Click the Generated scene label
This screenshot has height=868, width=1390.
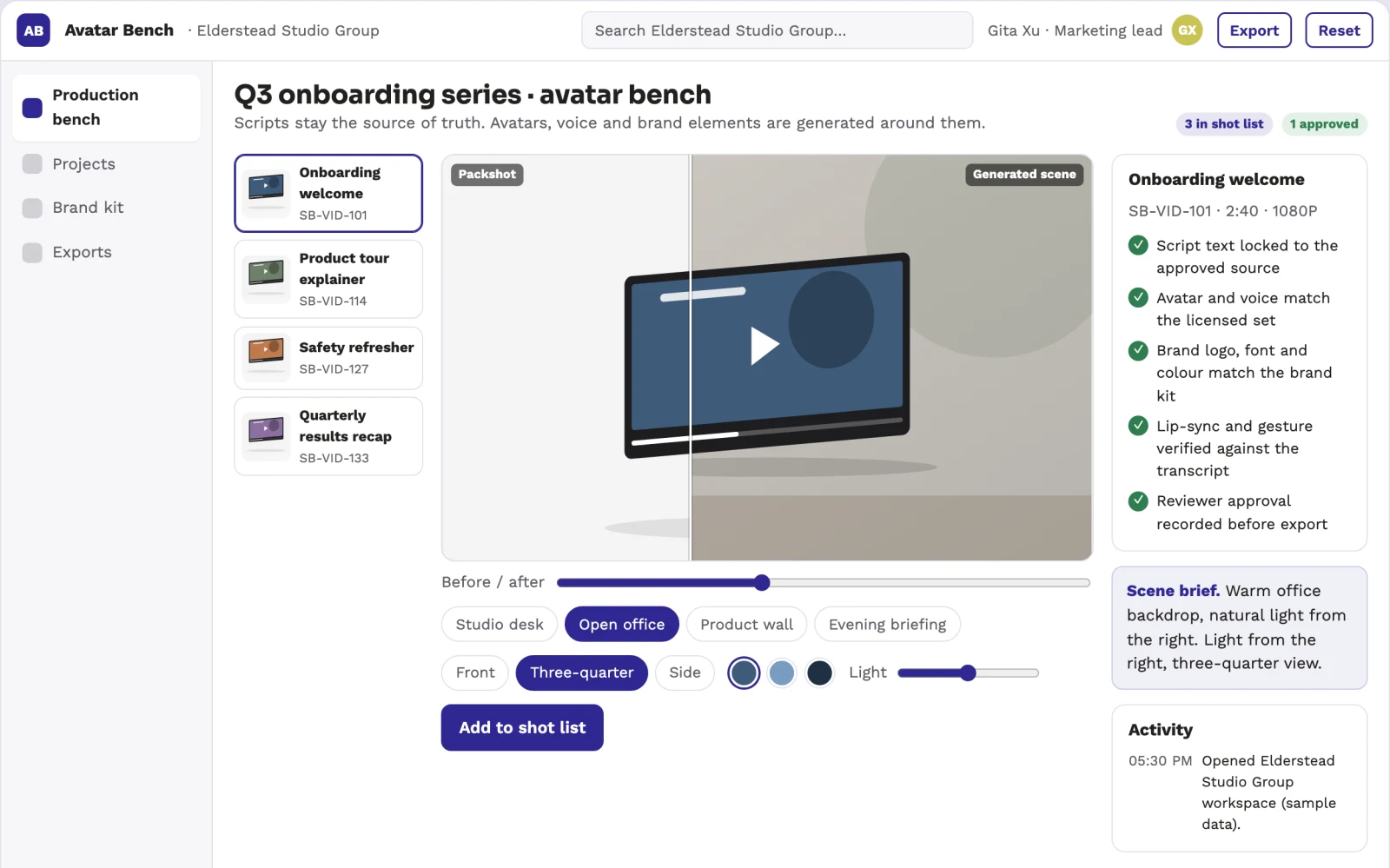(x=1024, y=175)
